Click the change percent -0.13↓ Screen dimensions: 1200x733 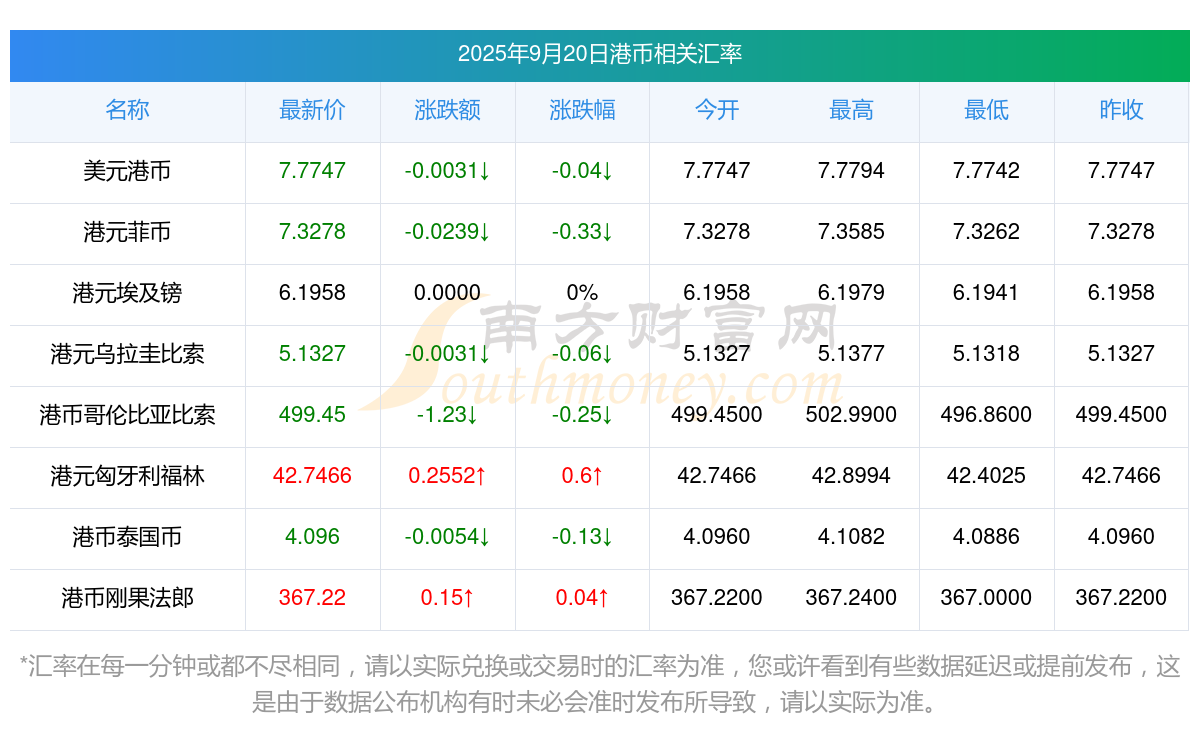coord(582,537)
